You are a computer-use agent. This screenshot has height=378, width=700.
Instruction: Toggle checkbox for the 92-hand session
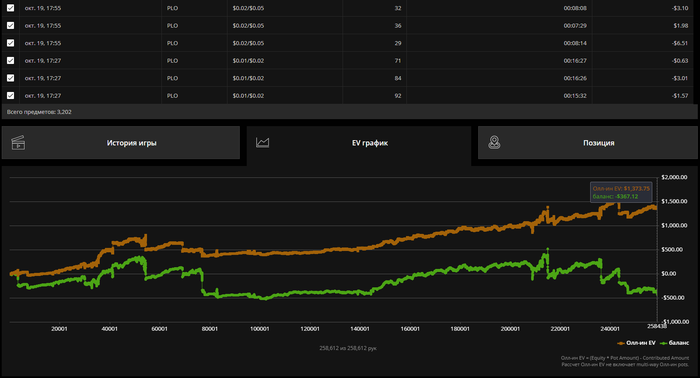[10, 96]
